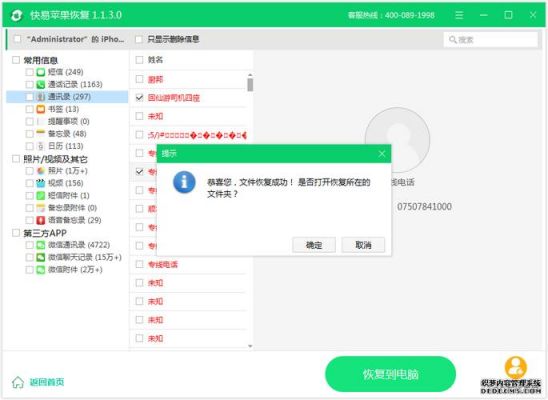
Task: Click the 备忘录附件 (0) icon
Action: pos(41,208)
